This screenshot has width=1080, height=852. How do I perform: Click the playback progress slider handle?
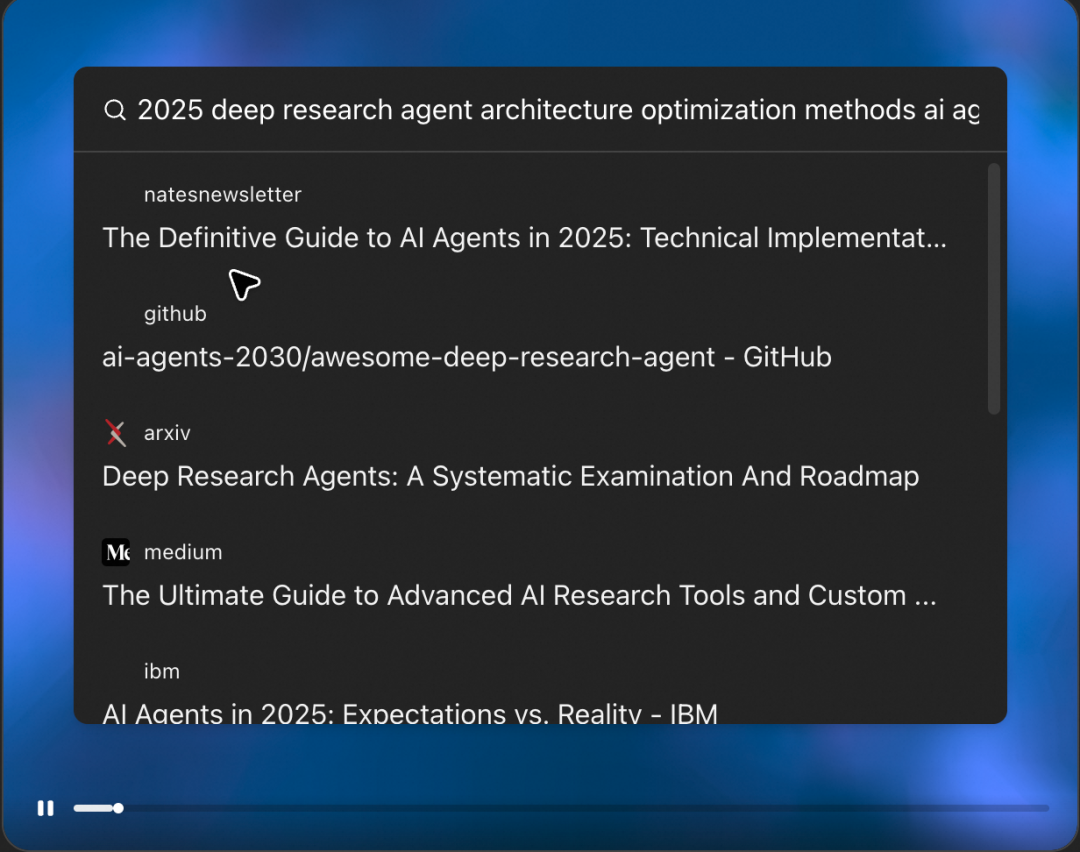click(118, 808)
